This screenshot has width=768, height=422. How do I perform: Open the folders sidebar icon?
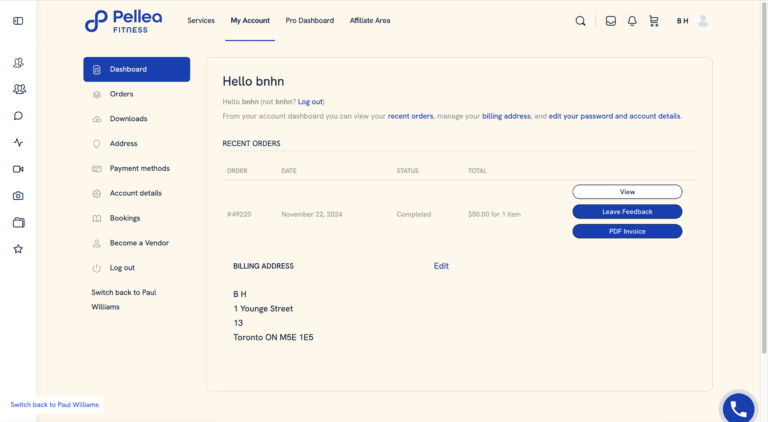18,223
